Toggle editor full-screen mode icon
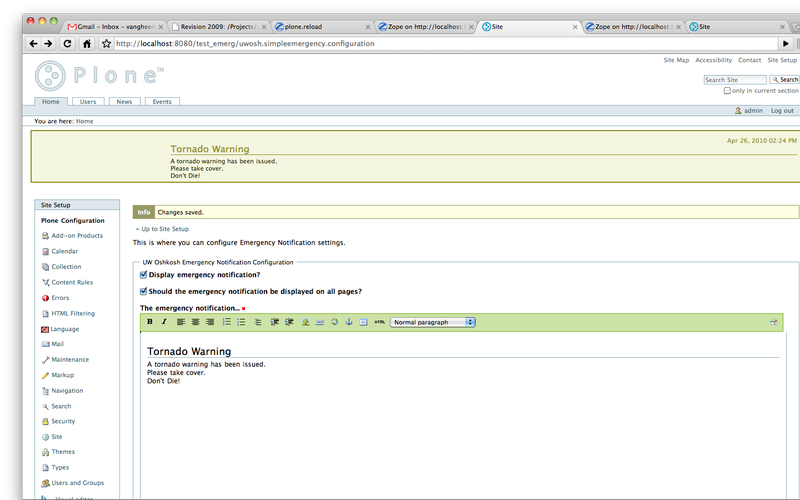This screenshot has width=800, height=500. pyautogui.click(x=773, y=322)
